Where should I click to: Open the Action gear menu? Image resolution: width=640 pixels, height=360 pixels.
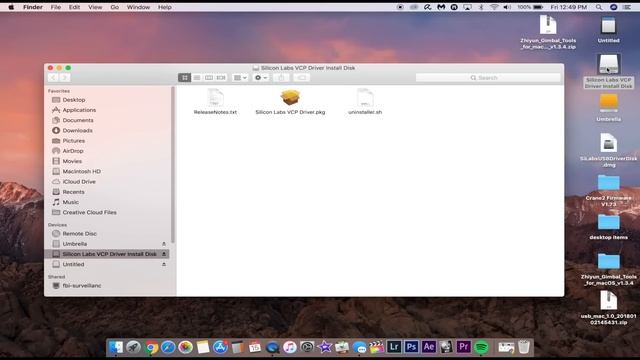261,78
